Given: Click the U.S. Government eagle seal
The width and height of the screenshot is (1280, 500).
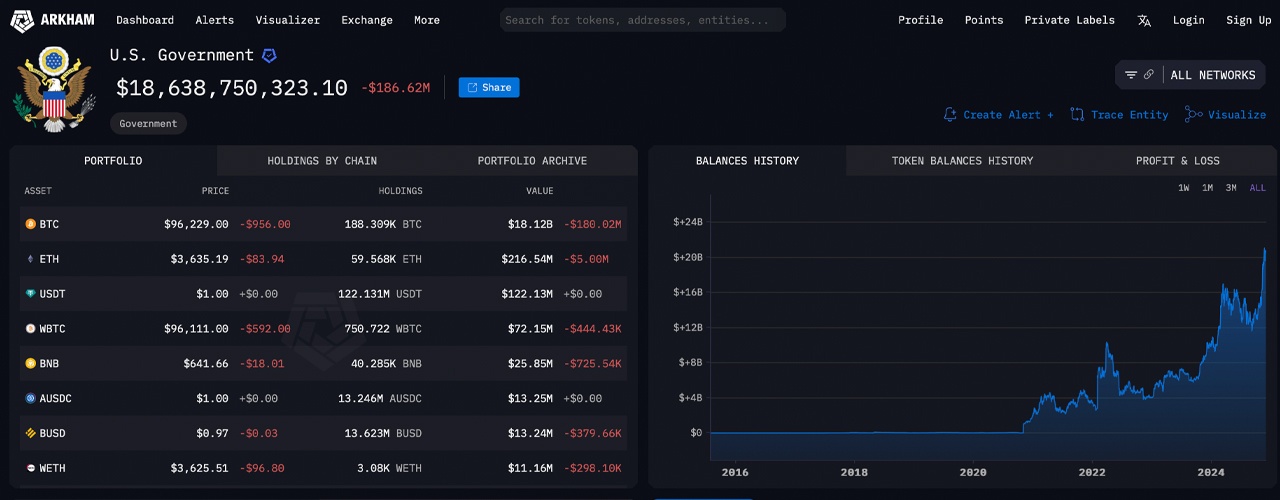Looking at the screenshot, I should [53, 92].
